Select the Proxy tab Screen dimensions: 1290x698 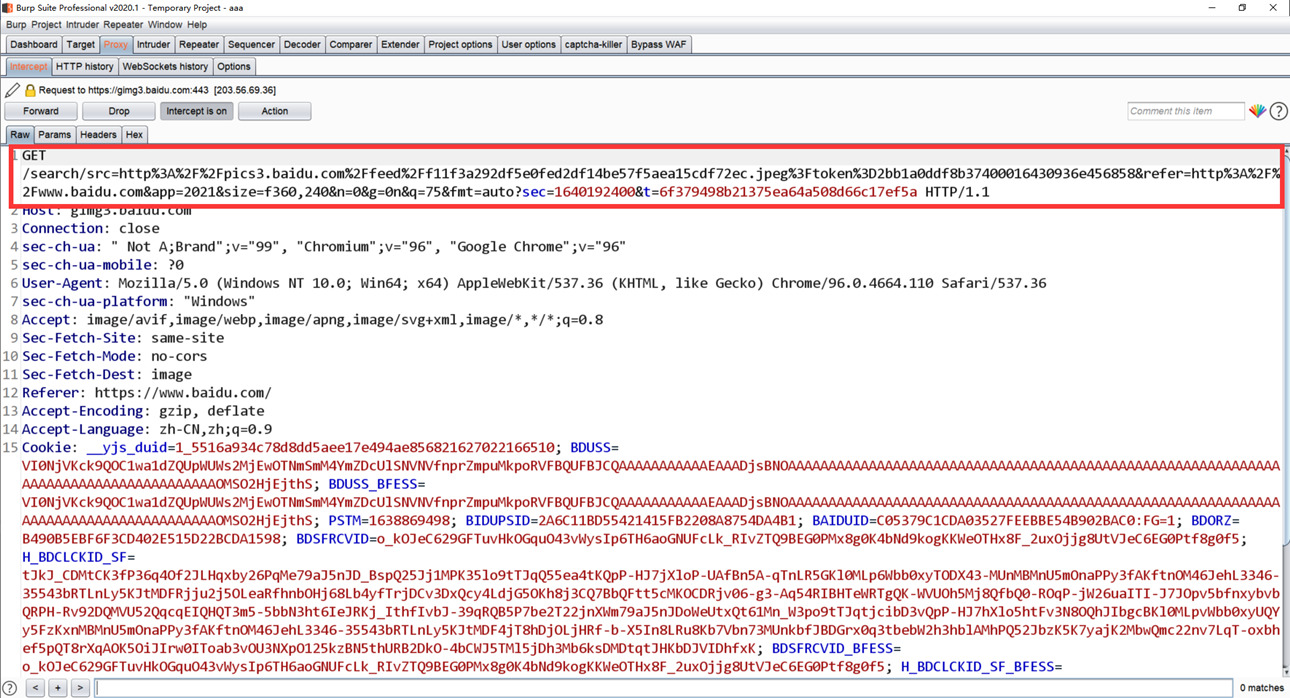116,44
